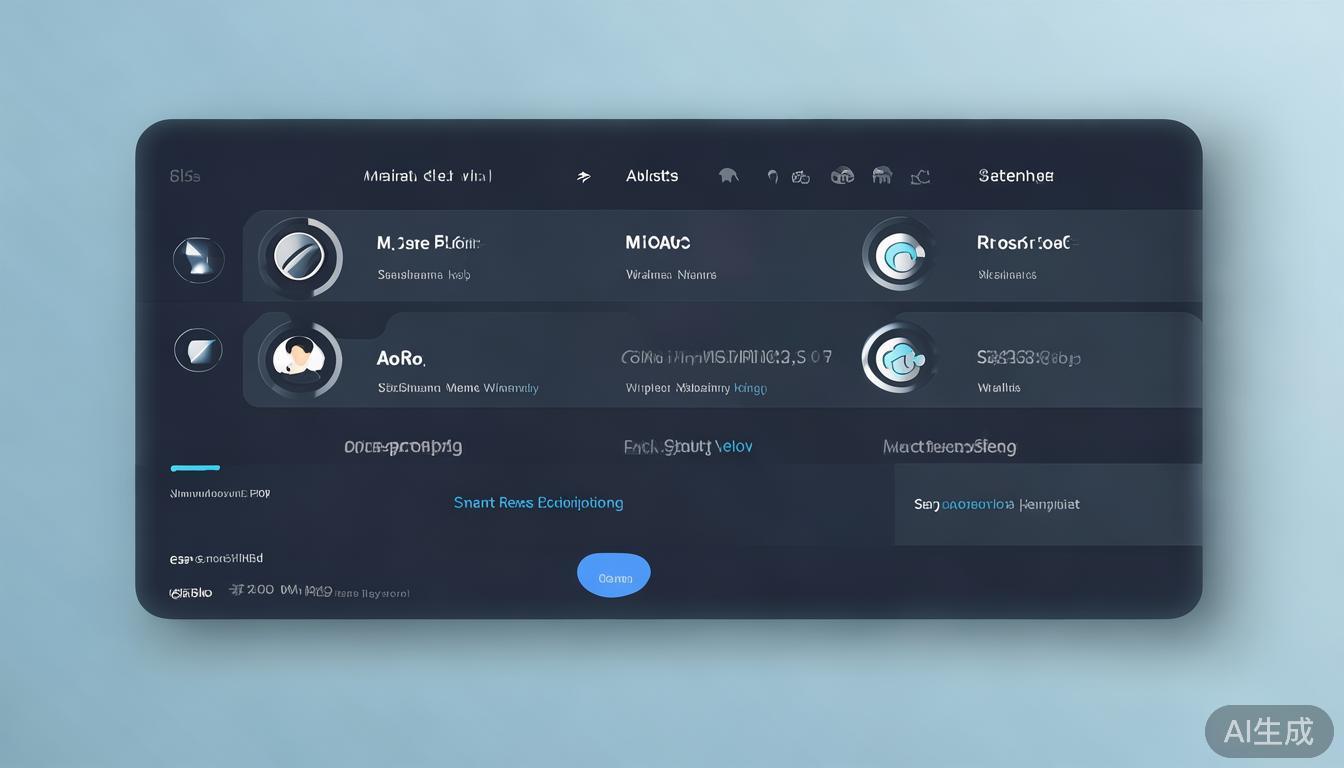Open the Ablsts tab in top bar
The height and width of the screenshot is (768, 1344).
click(652, 176)
